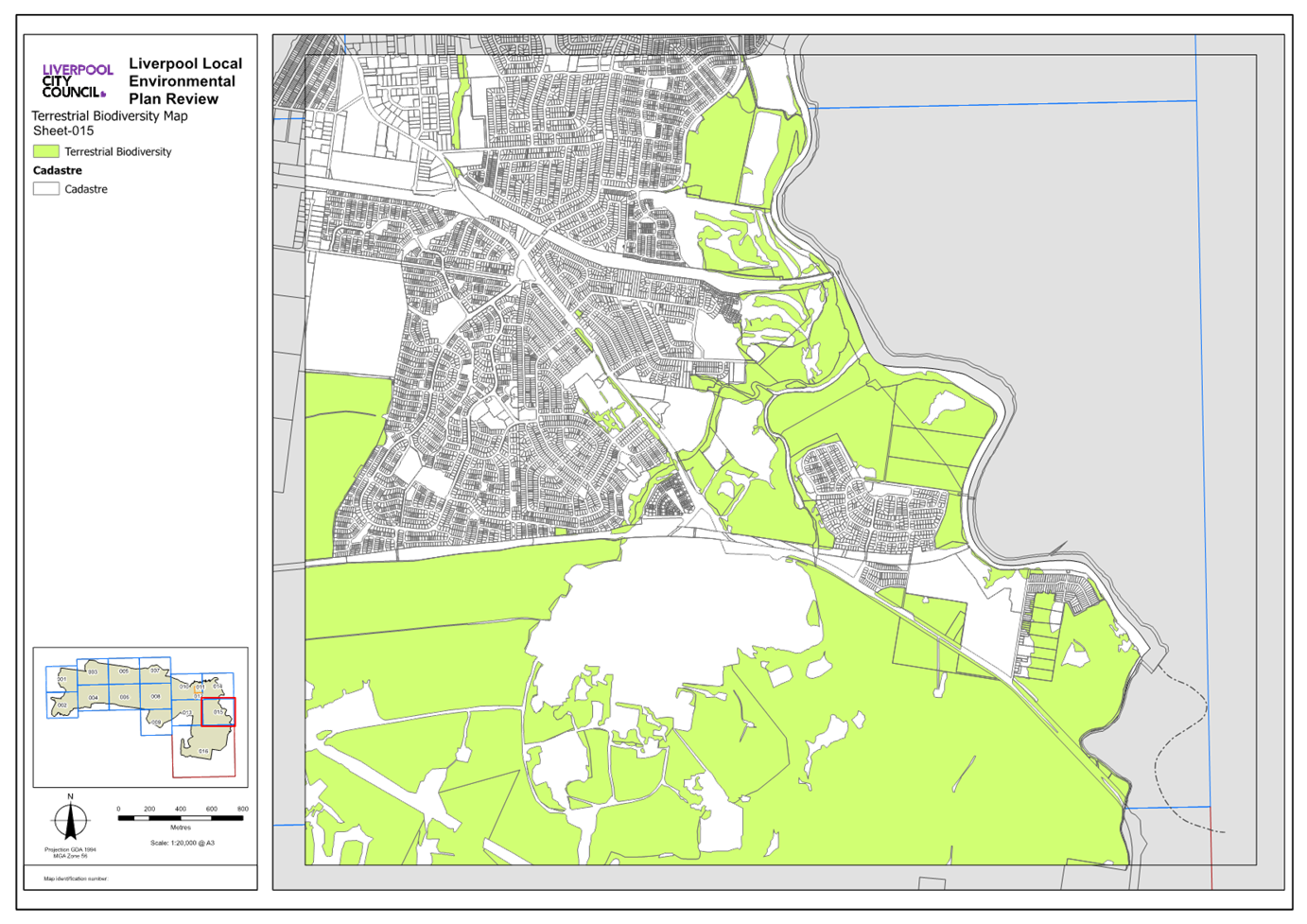Image resolution: width=1307 pixels, height=924 pixels.
Task: Click the 'Terrestrial Biodiversity' legend label
Action: (x=118, y=151)
